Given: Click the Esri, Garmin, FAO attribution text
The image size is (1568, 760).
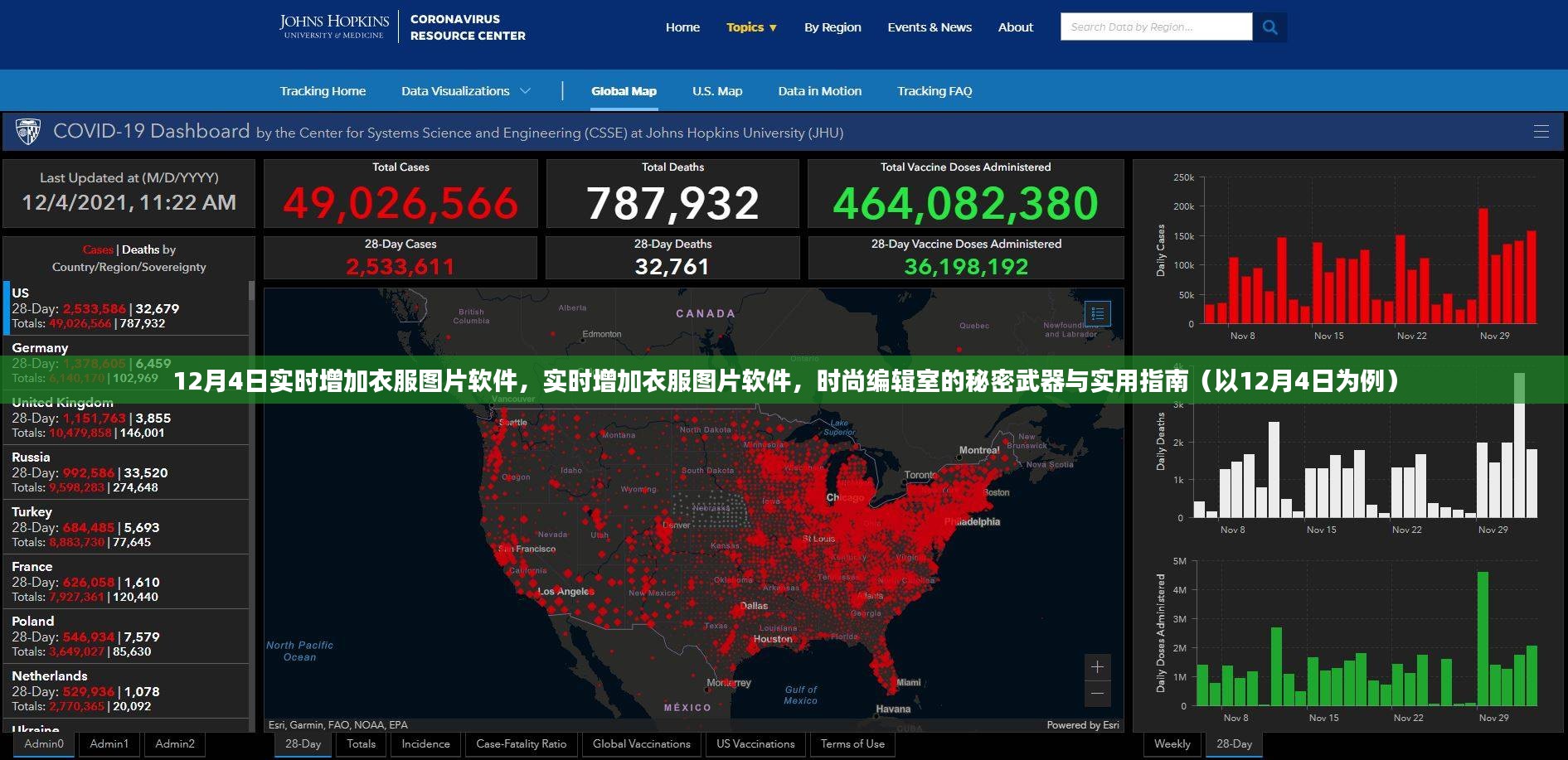Looking at the screenshot, I should [338, 725].
